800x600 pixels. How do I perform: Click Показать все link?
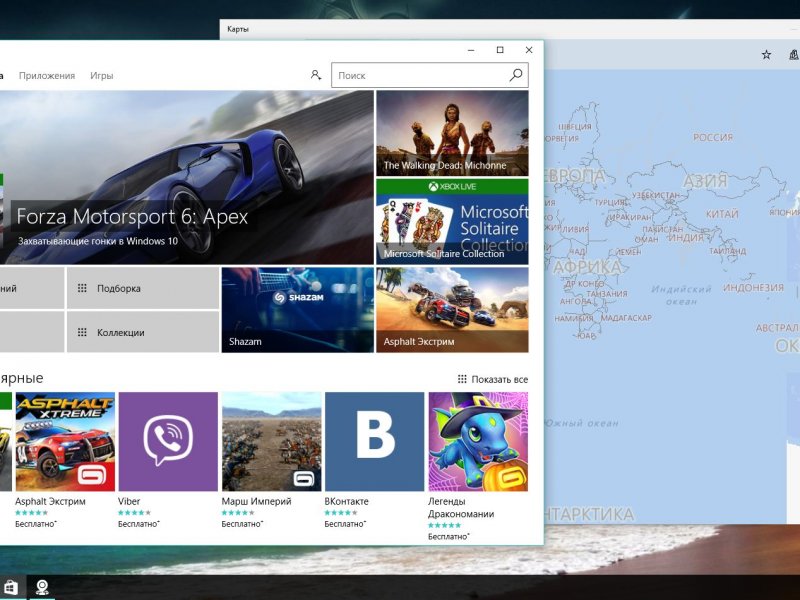(x=493, y=379)
